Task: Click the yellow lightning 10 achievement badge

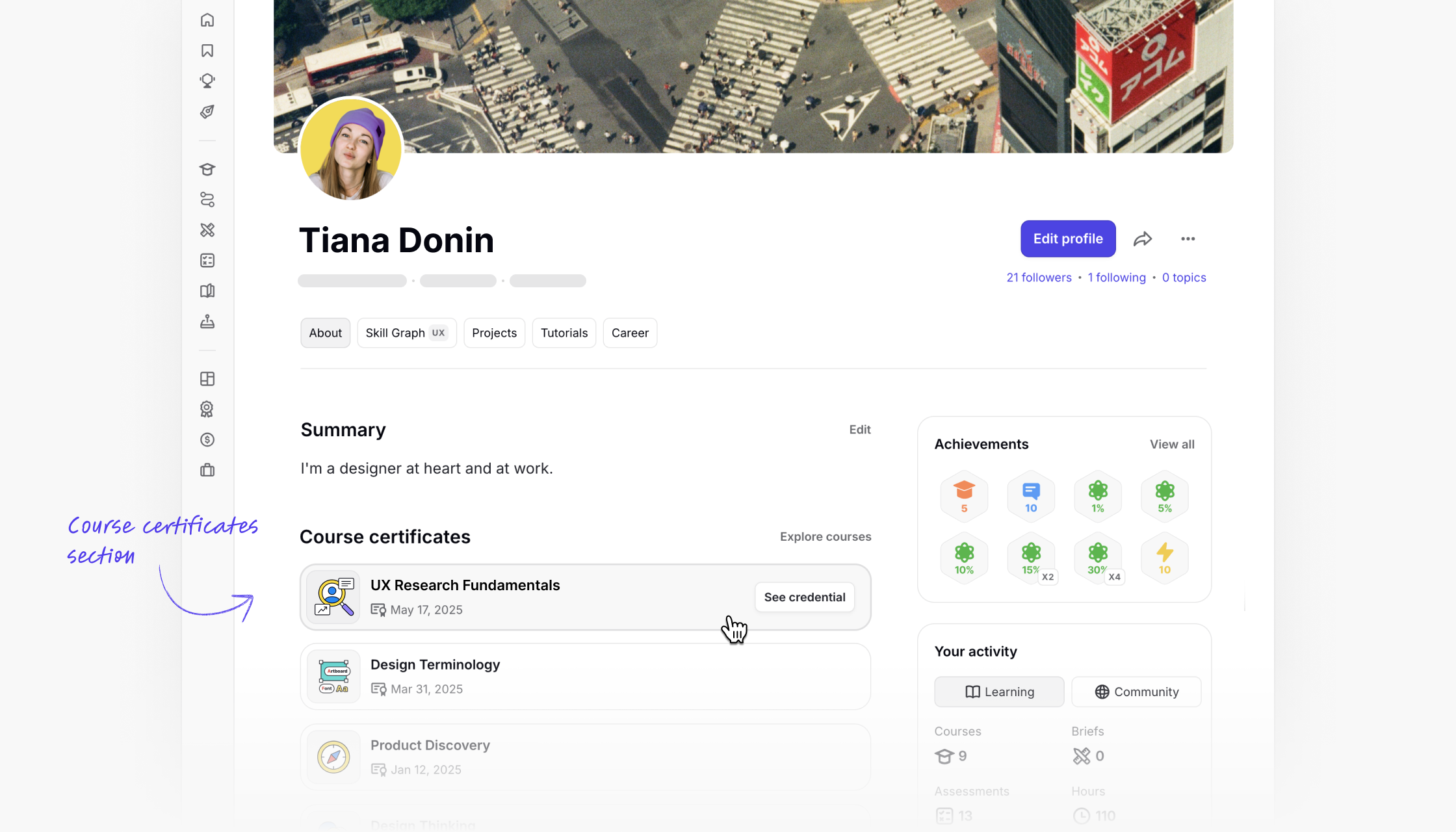Action: pyautogui.click(x=1165, y=558)
